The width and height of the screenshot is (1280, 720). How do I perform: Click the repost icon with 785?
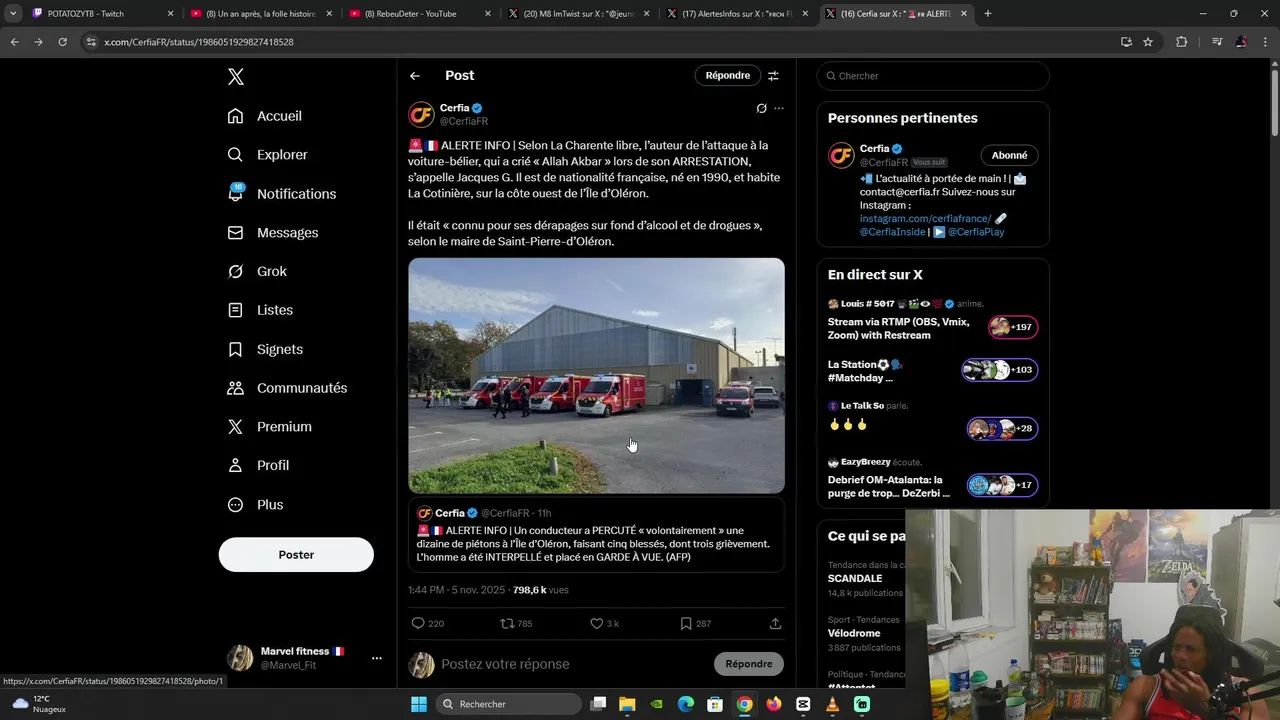tap(516, 623)
